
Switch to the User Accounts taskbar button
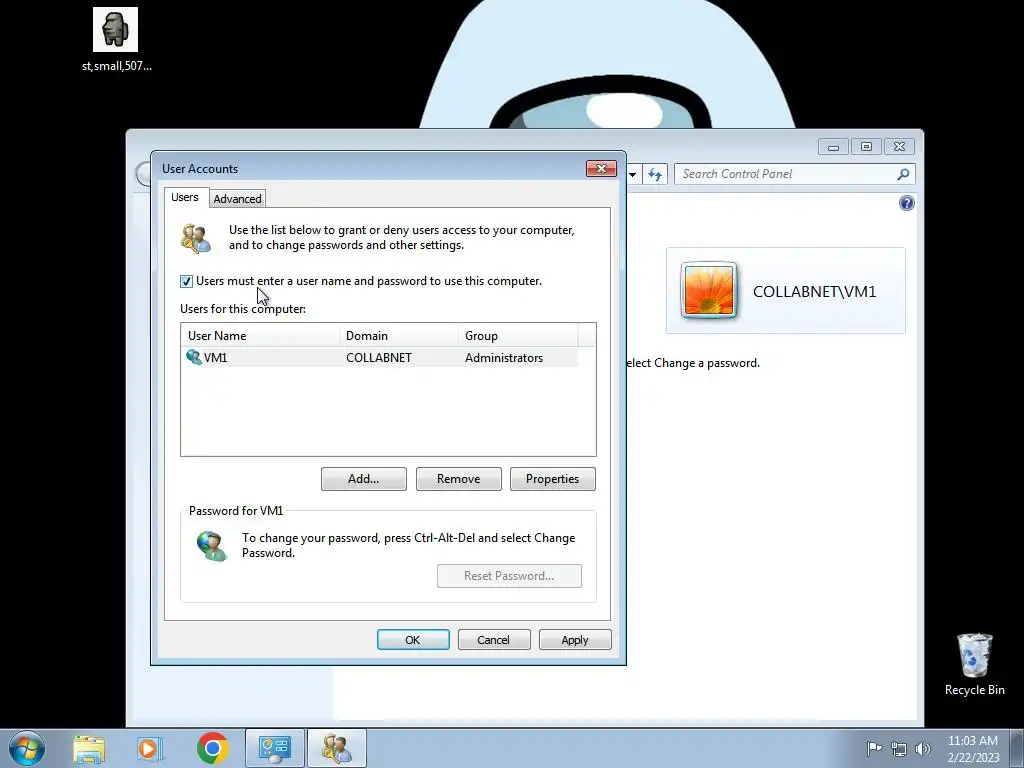tap(337, 748)
